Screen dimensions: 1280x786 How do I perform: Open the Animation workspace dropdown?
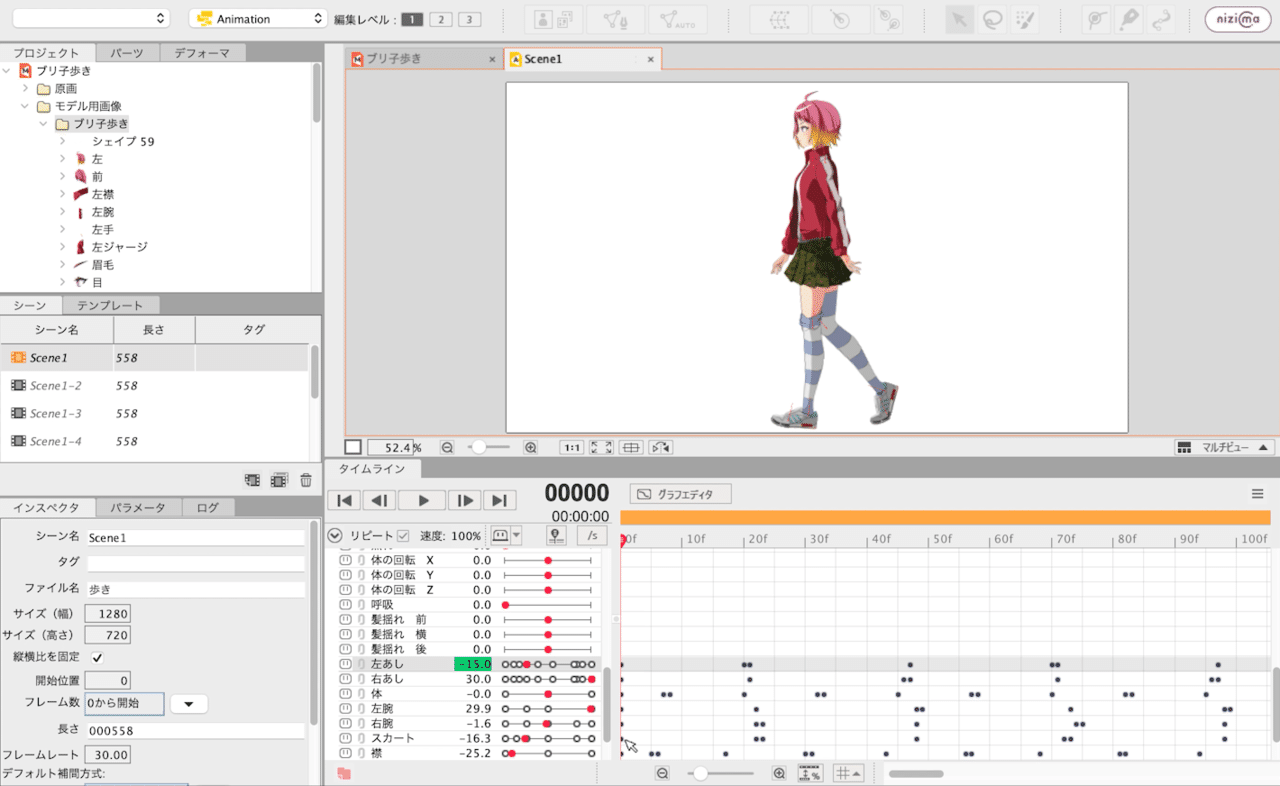point(258,19)
